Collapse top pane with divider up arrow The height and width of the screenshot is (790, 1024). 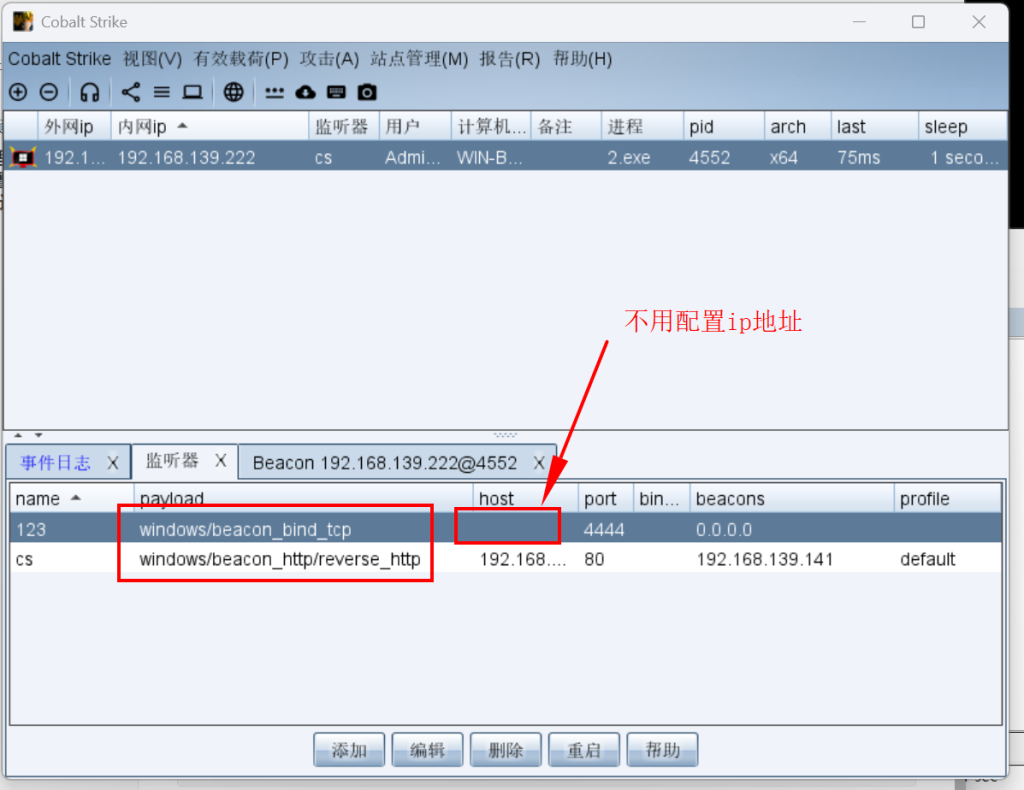click(18, 435)
